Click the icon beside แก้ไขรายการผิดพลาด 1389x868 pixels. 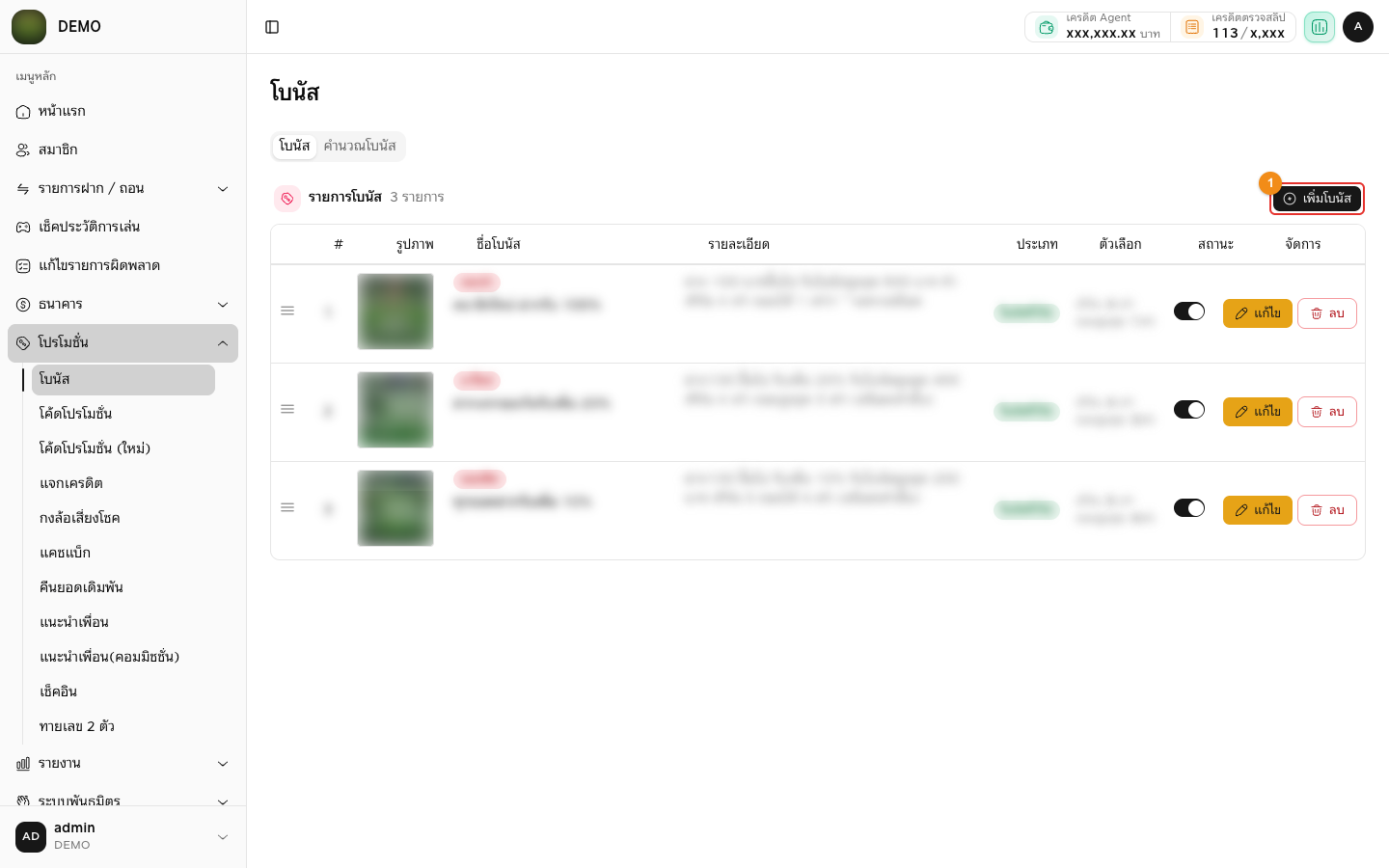tap(23, 266)
